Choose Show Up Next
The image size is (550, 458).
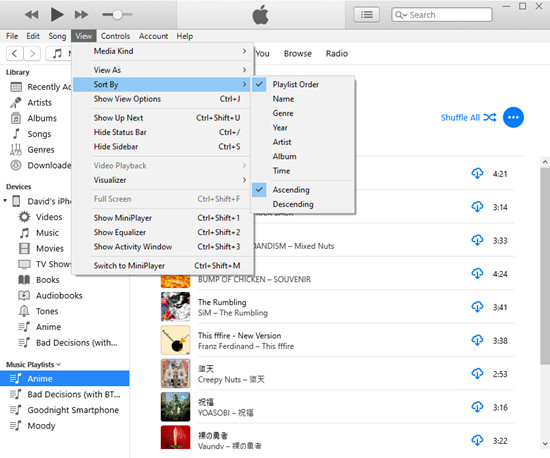(163, 118)
